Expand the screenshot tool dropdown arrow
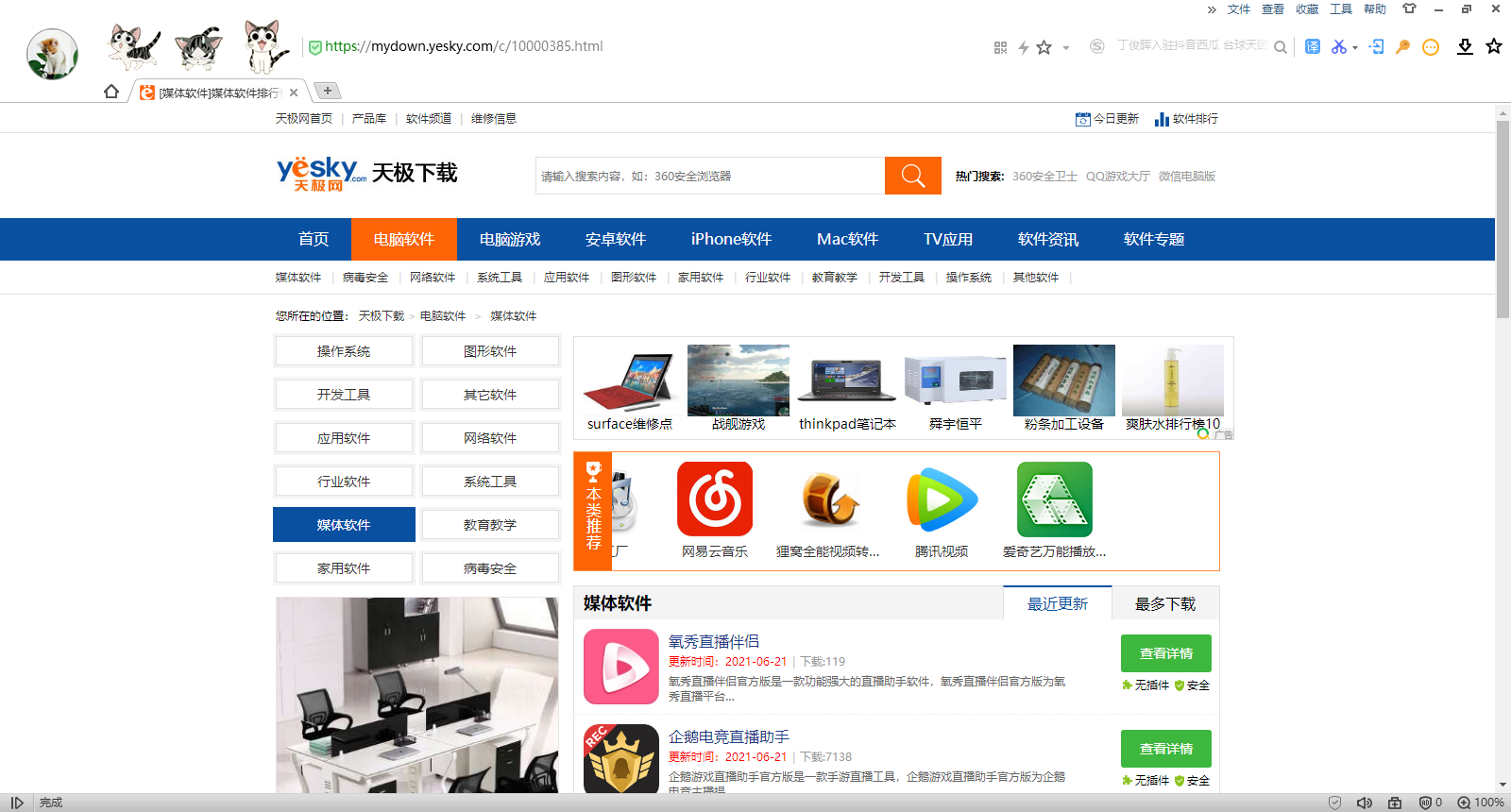This screenshot has height=812, width=1511. point(1355,47)
